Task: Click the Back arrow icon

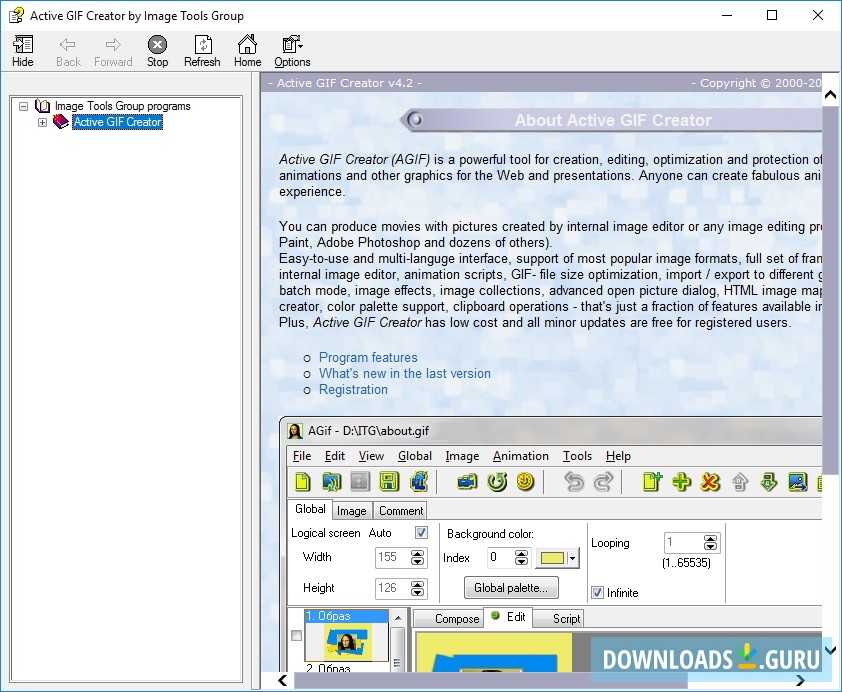Action: click(x=68, y=45)
